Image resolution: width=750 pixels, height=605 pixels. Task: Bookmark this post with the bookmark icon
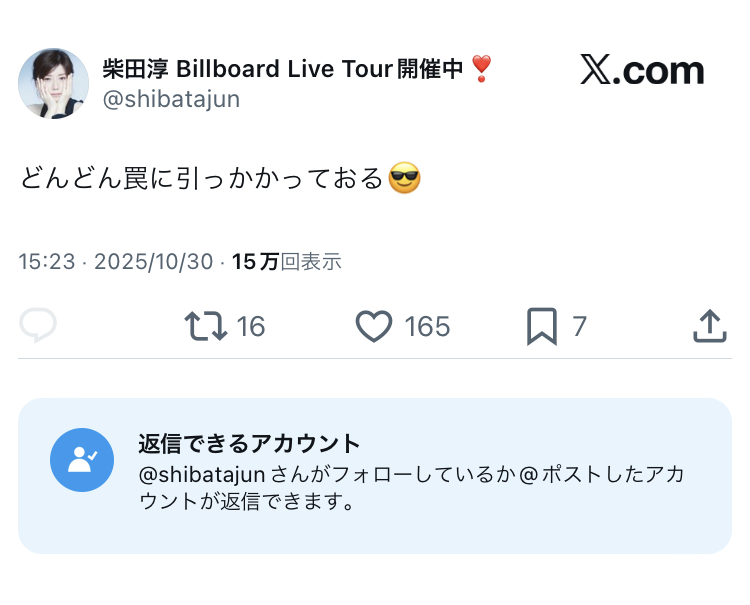pos(541,326)
